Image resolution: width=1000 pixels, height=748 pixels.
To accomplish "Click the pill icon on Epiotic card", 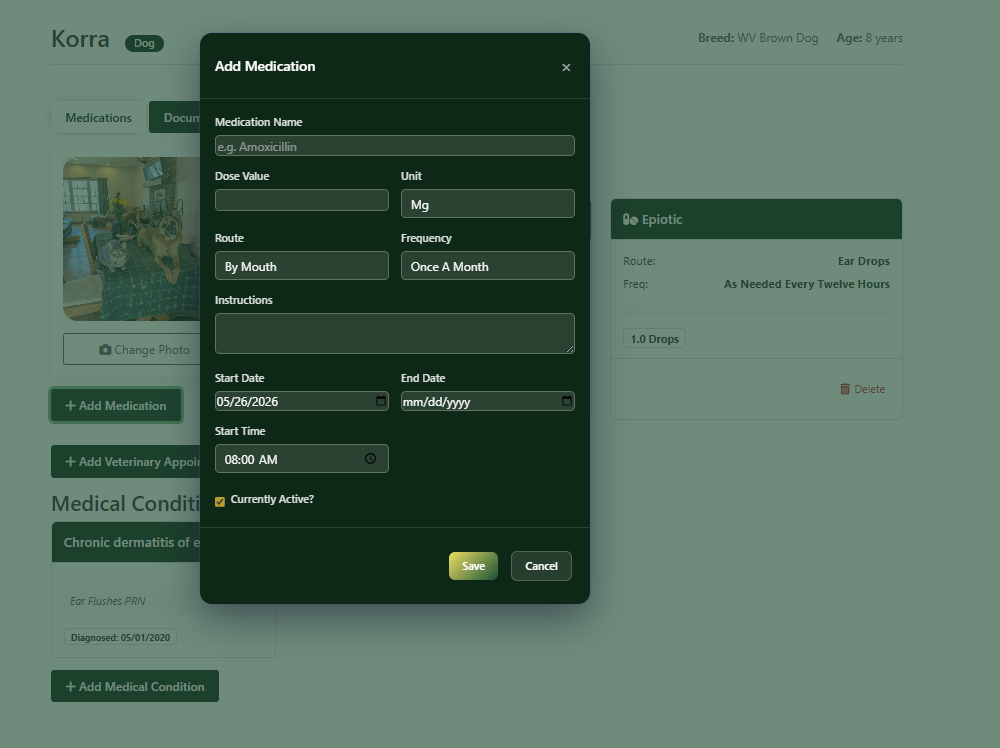I will pyautogui.click(x=630, y=219).
